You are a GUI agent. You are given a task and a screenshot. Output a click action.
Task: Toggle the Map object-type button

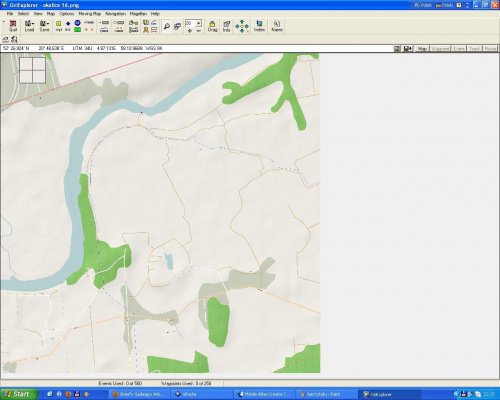(x=422, y=49)
